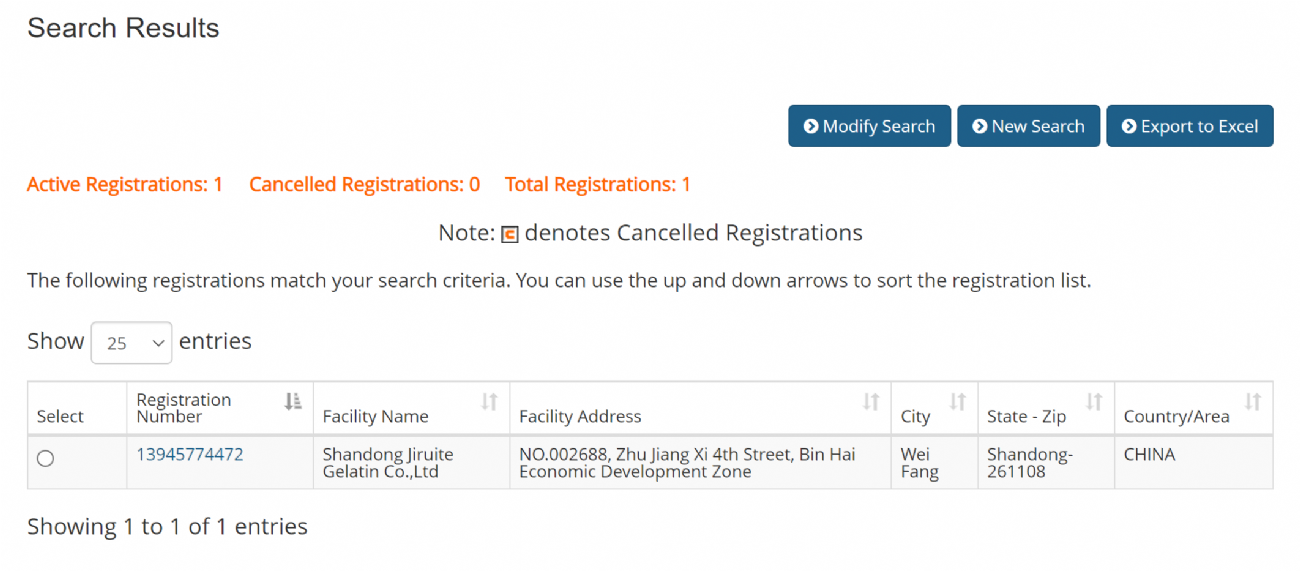Click the orange cancelled-registration icon in the note

510,235
